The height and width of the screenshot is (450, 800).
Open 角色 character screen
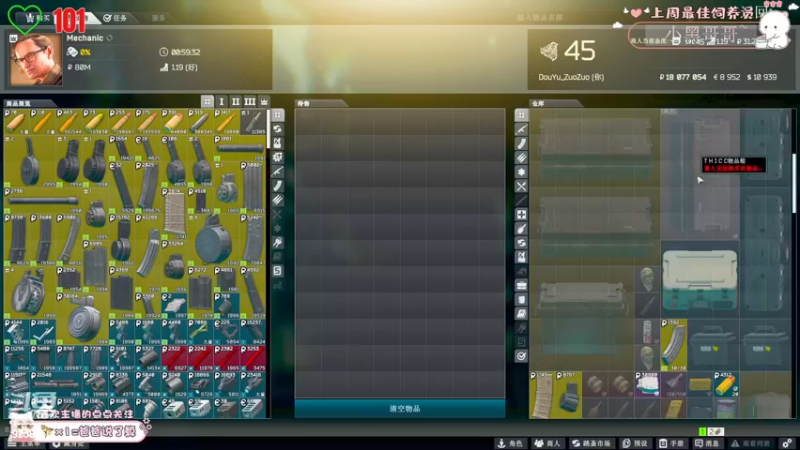511,443
